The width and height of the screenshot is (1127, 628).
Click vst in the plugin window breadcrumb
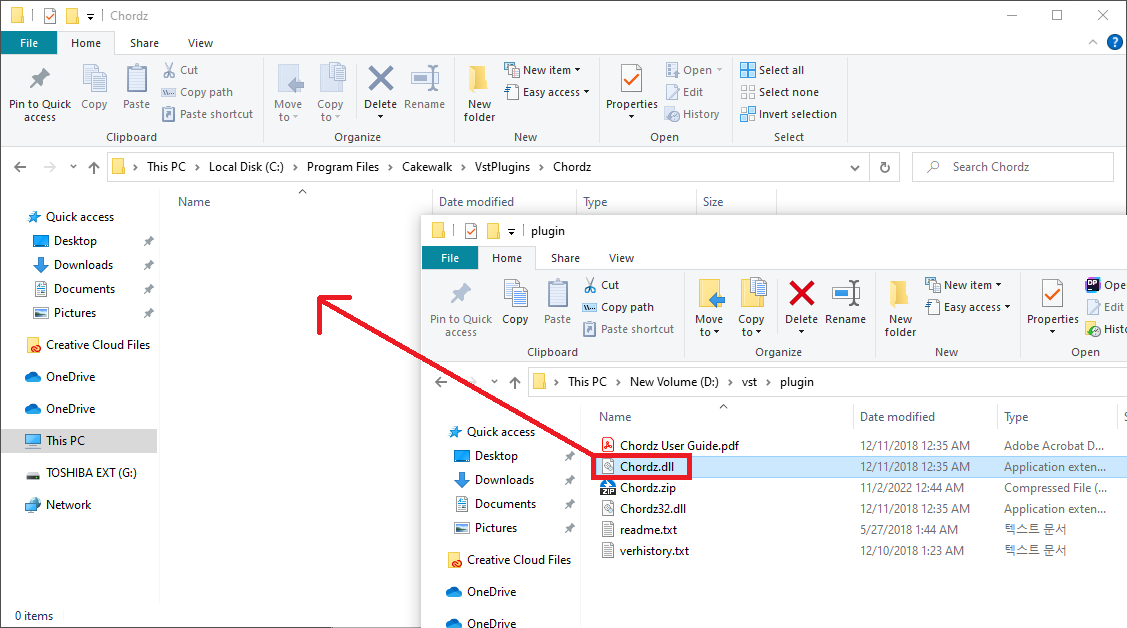(x=749, y=382)
